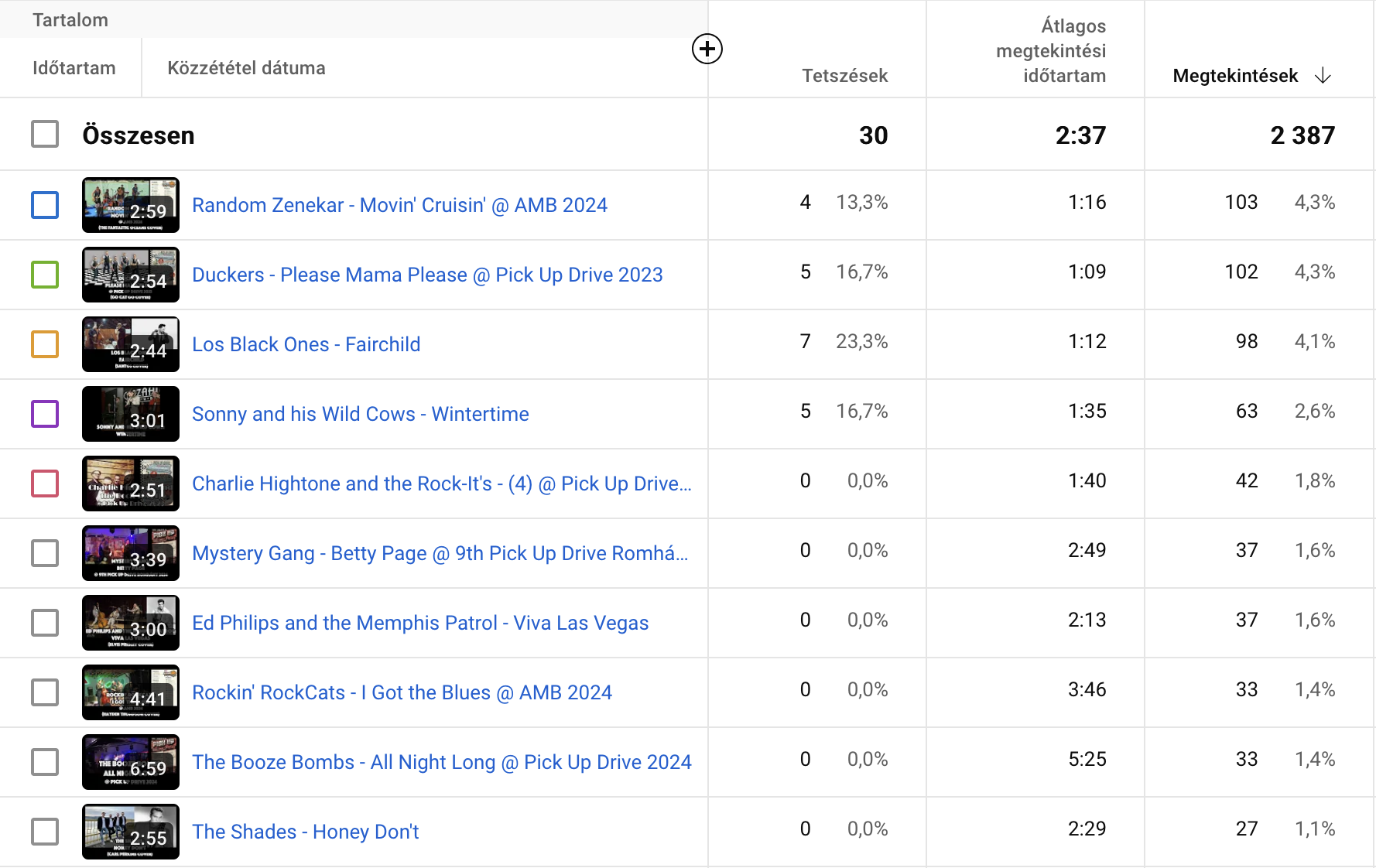Click the Duckers 2:54 video thumbnail

[x=131, y=275]
